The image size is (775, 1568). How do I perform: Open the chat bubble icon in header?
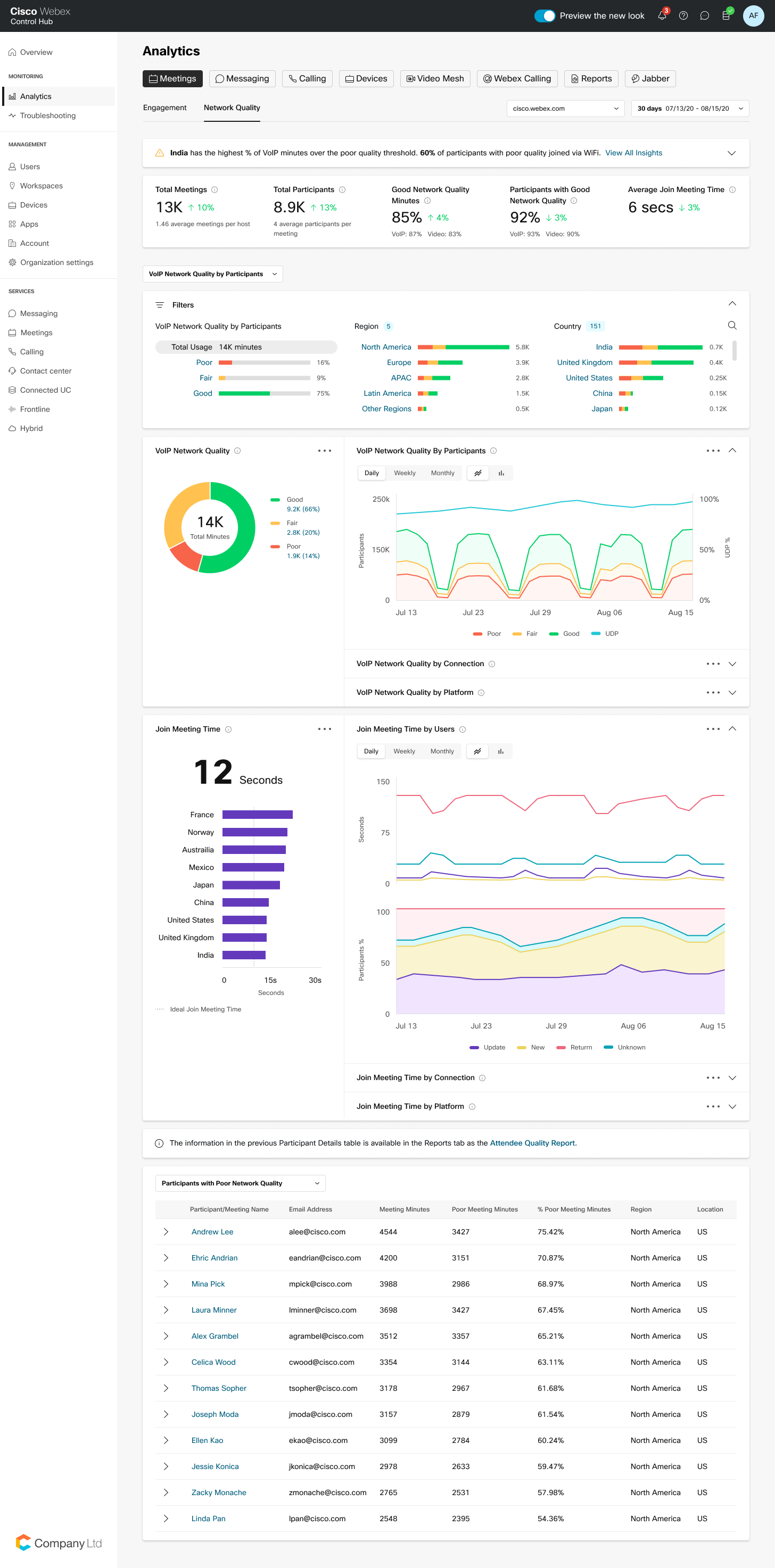click(704, 16)
